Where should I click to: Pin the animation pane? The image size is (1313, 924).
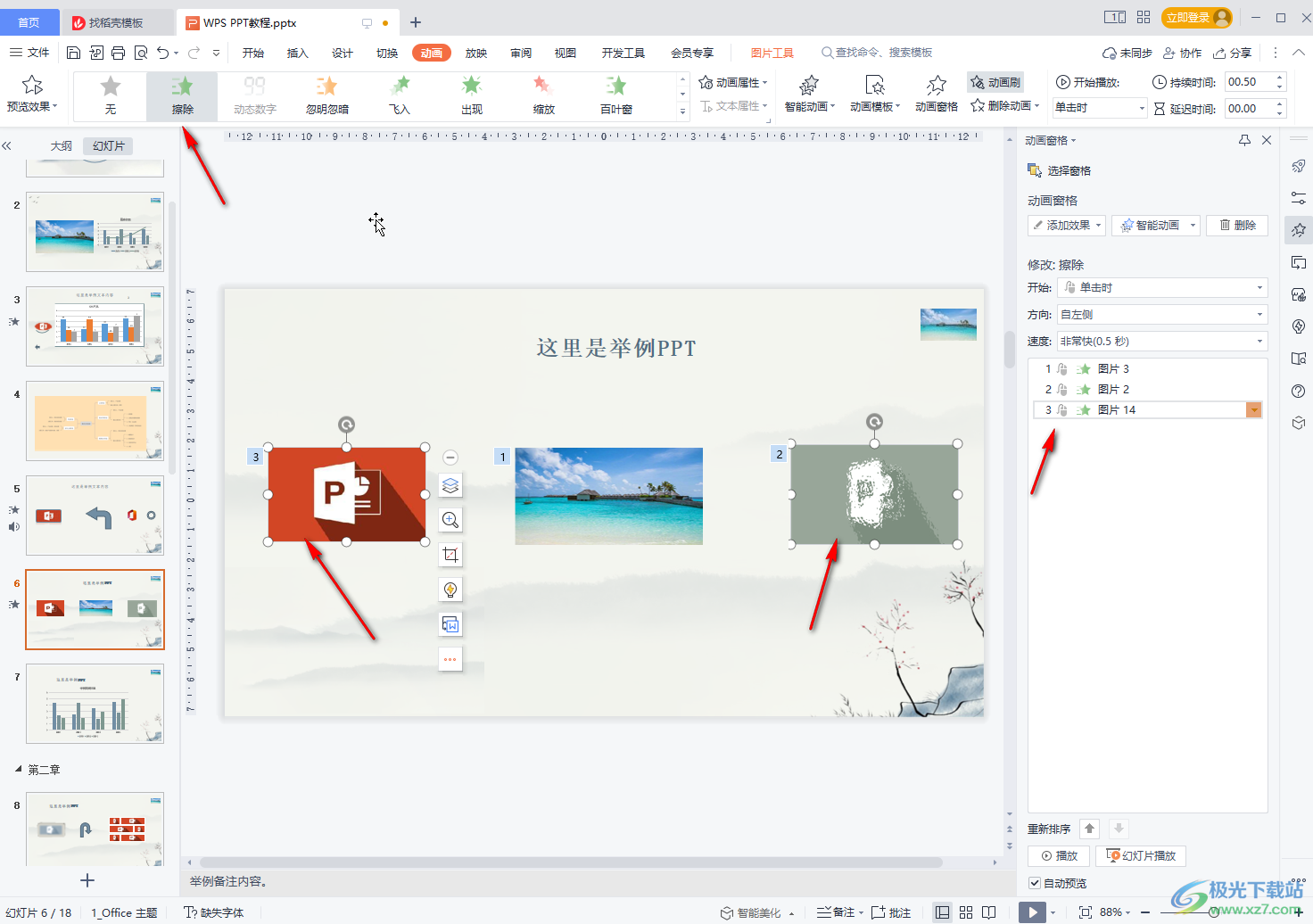[1245, 140]
